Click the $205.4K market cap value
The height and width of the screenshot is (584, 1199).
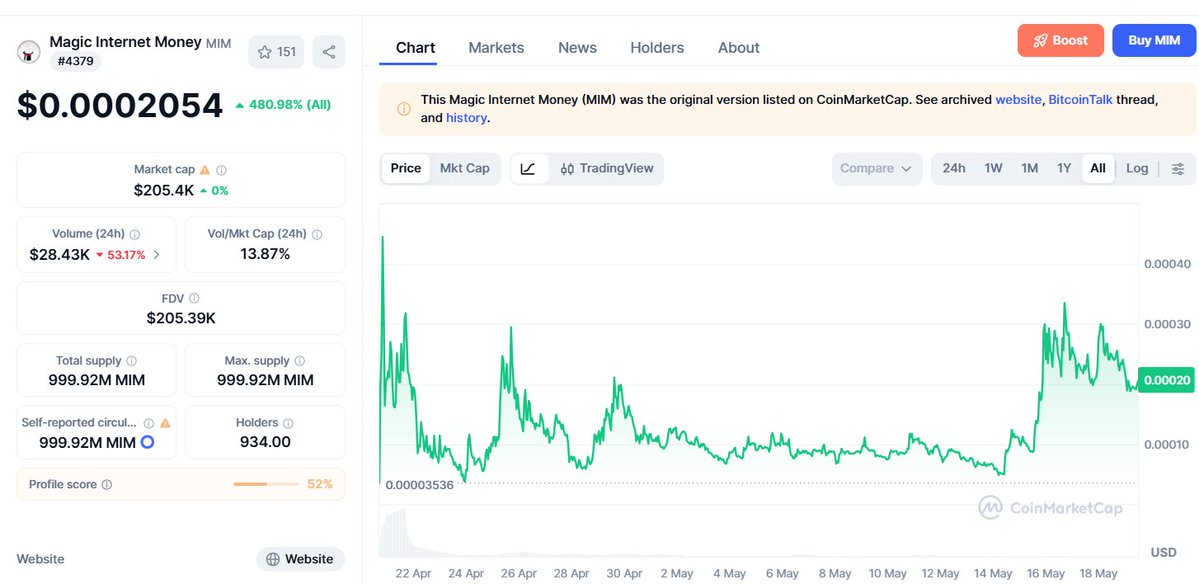[164, 190]
